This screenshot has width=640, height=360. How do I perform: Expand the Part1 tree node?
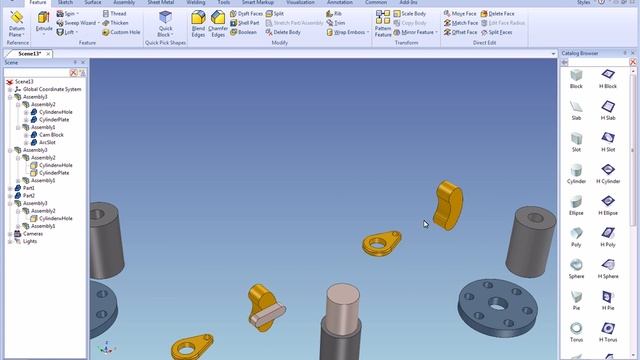[x=10, y=188]
